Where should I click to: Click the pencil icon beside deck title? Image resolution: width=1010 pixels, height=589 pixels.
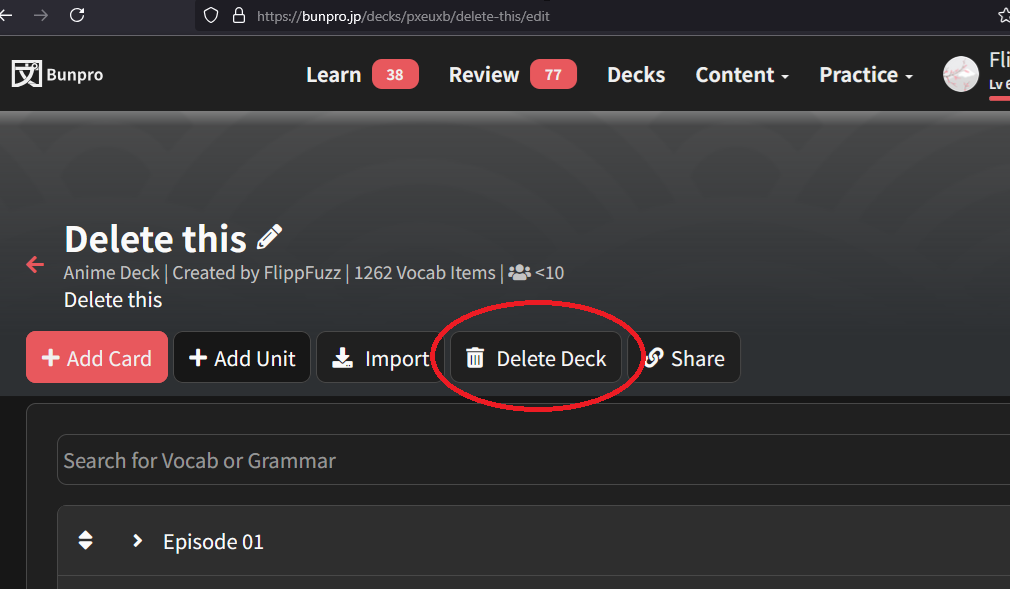point(269,238)
